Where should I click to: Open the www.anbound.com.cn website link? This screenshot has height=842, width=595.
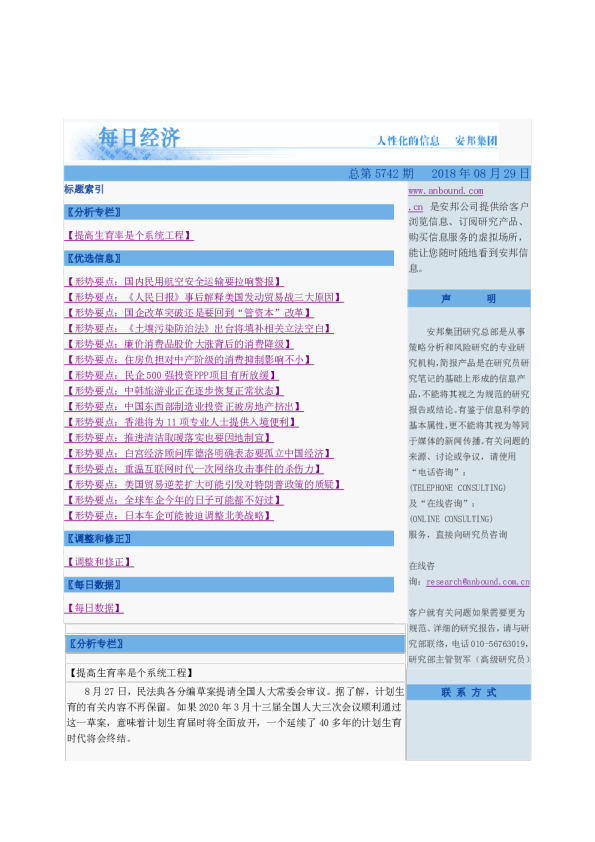pyautogui.click(x=446, y=191)
